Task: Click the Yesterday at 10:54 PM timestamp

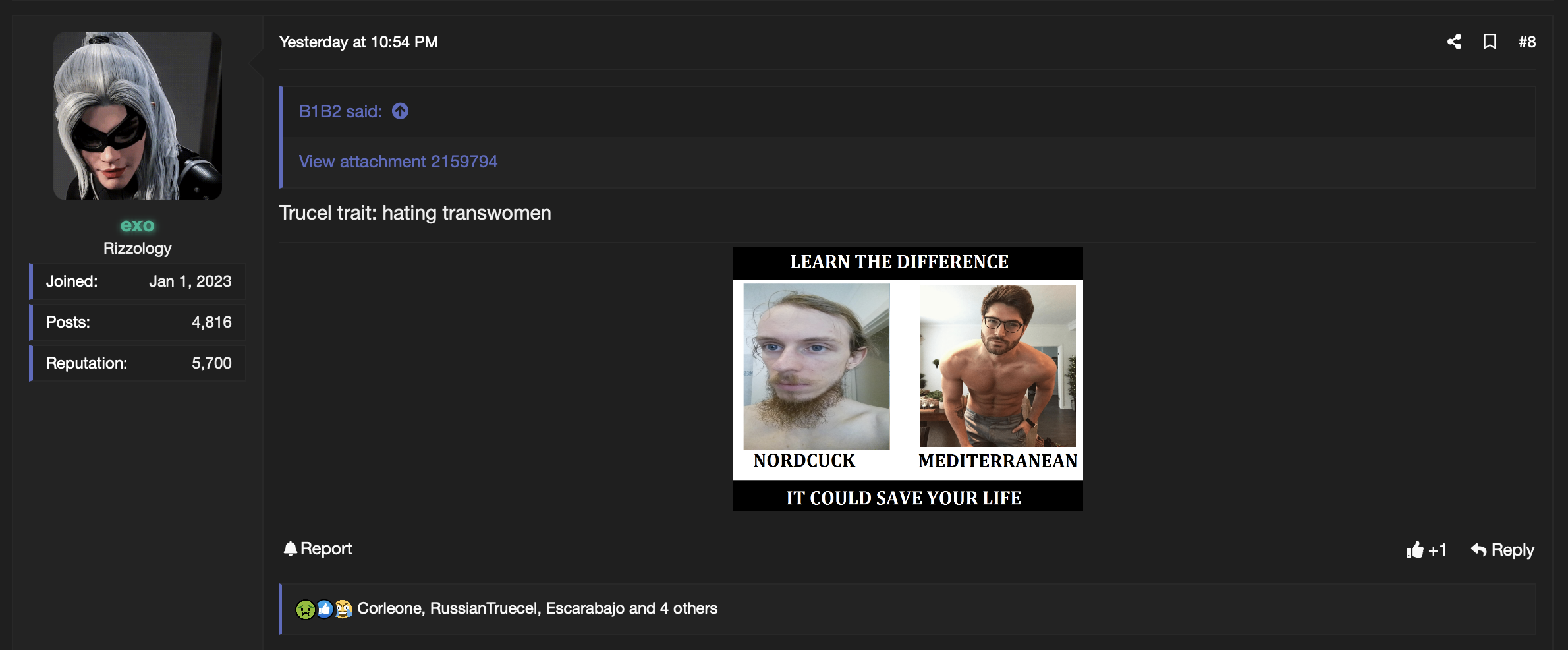Action: pos(358,42)
